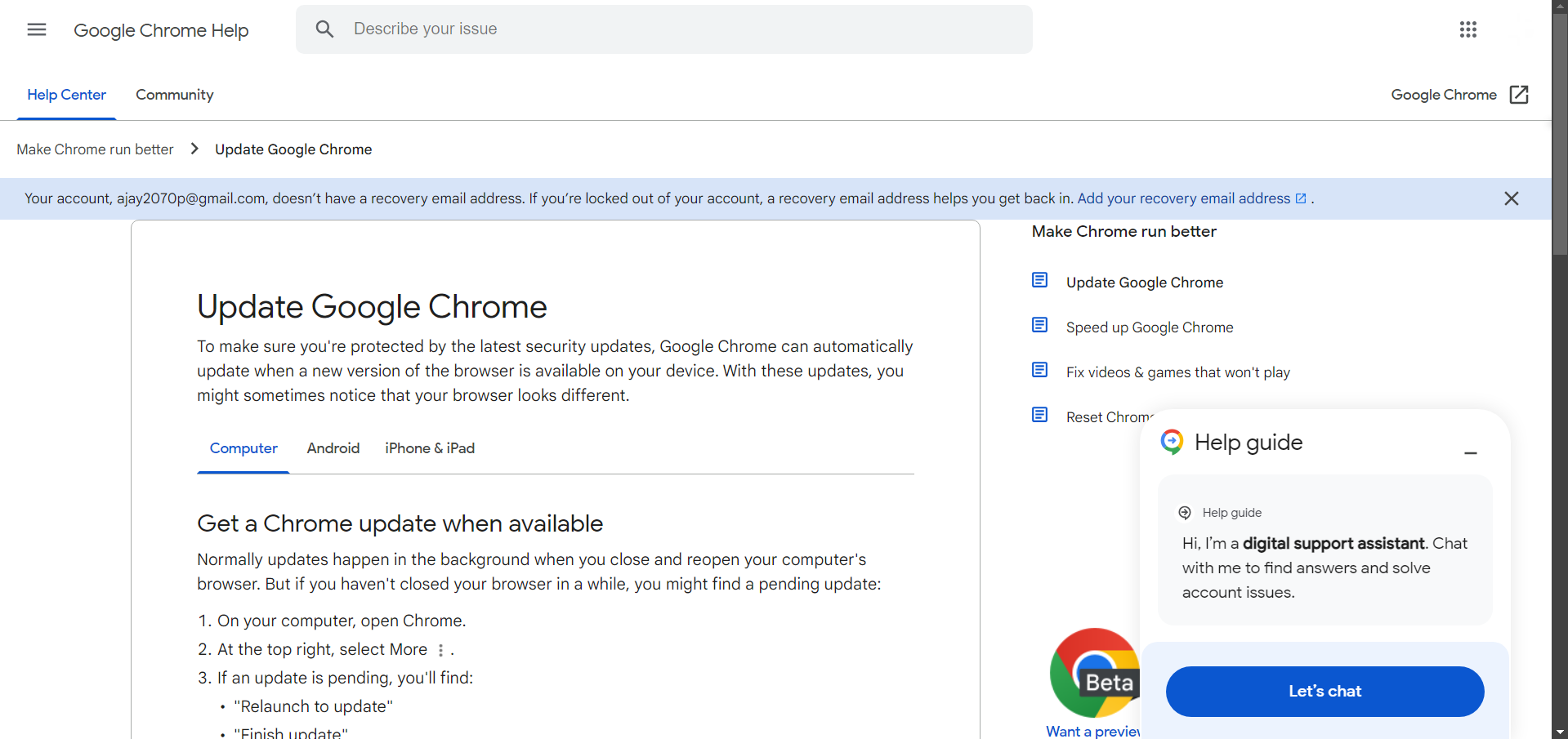
Task: Dismiss the recovery email notification banner
Action: 1511,198
